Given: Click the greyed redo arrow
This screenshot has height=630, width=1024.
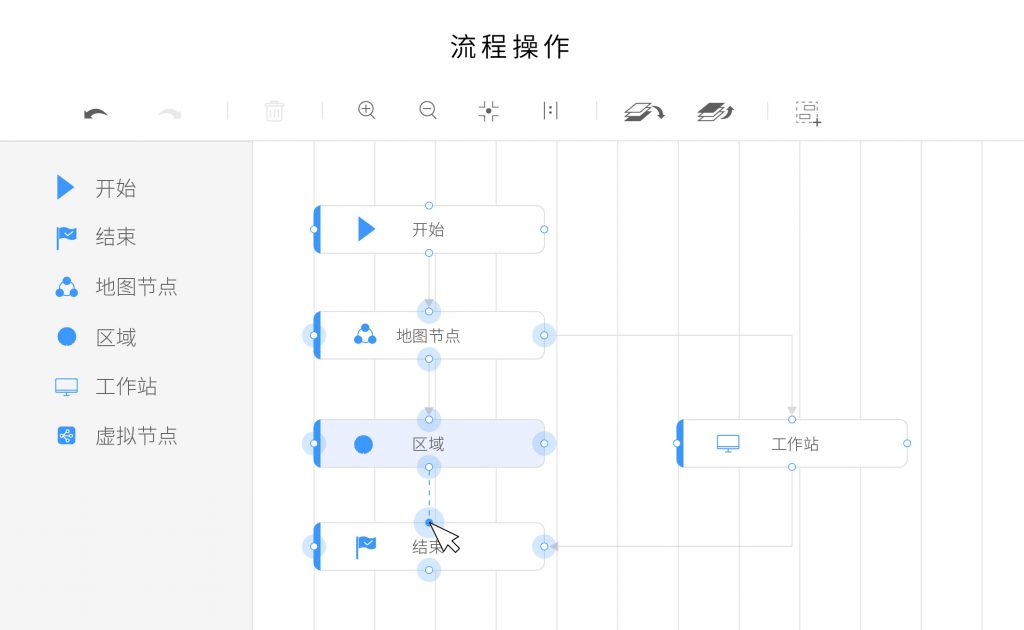Looking at the screenshot, I should pos(170,114).
